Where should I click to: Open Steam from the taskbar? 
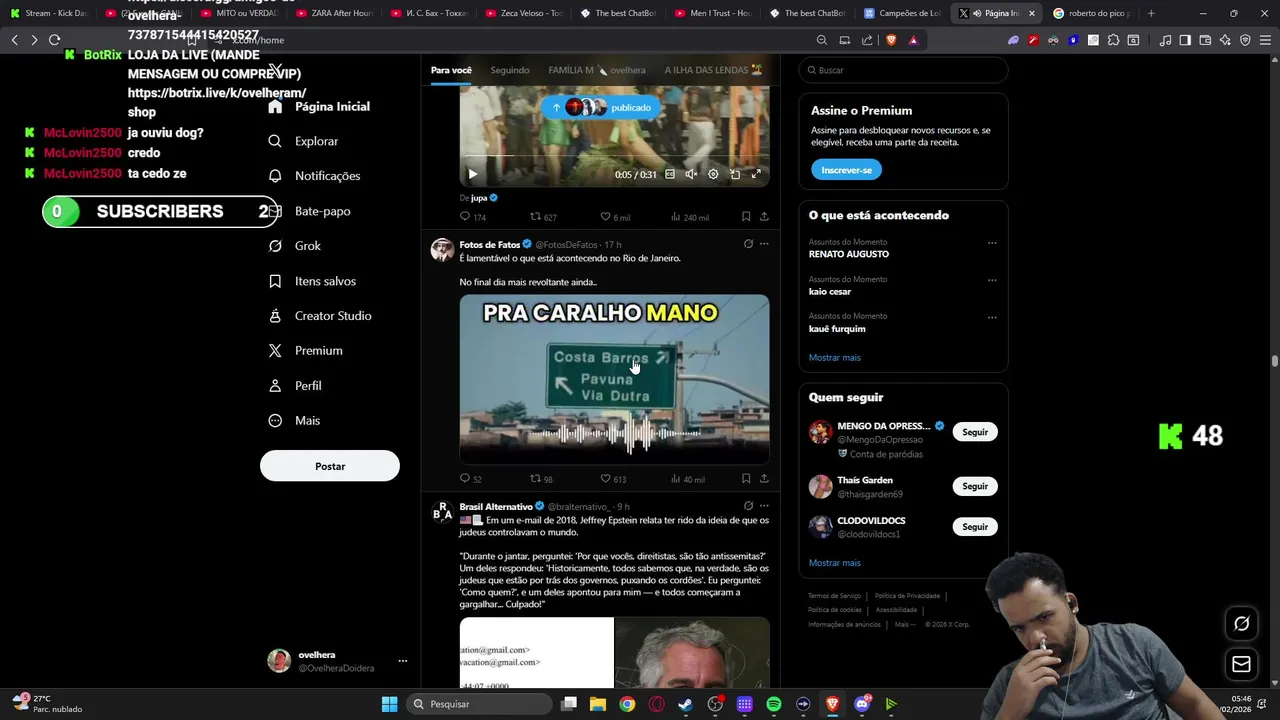pyautogui.click(x=685, y=704)
